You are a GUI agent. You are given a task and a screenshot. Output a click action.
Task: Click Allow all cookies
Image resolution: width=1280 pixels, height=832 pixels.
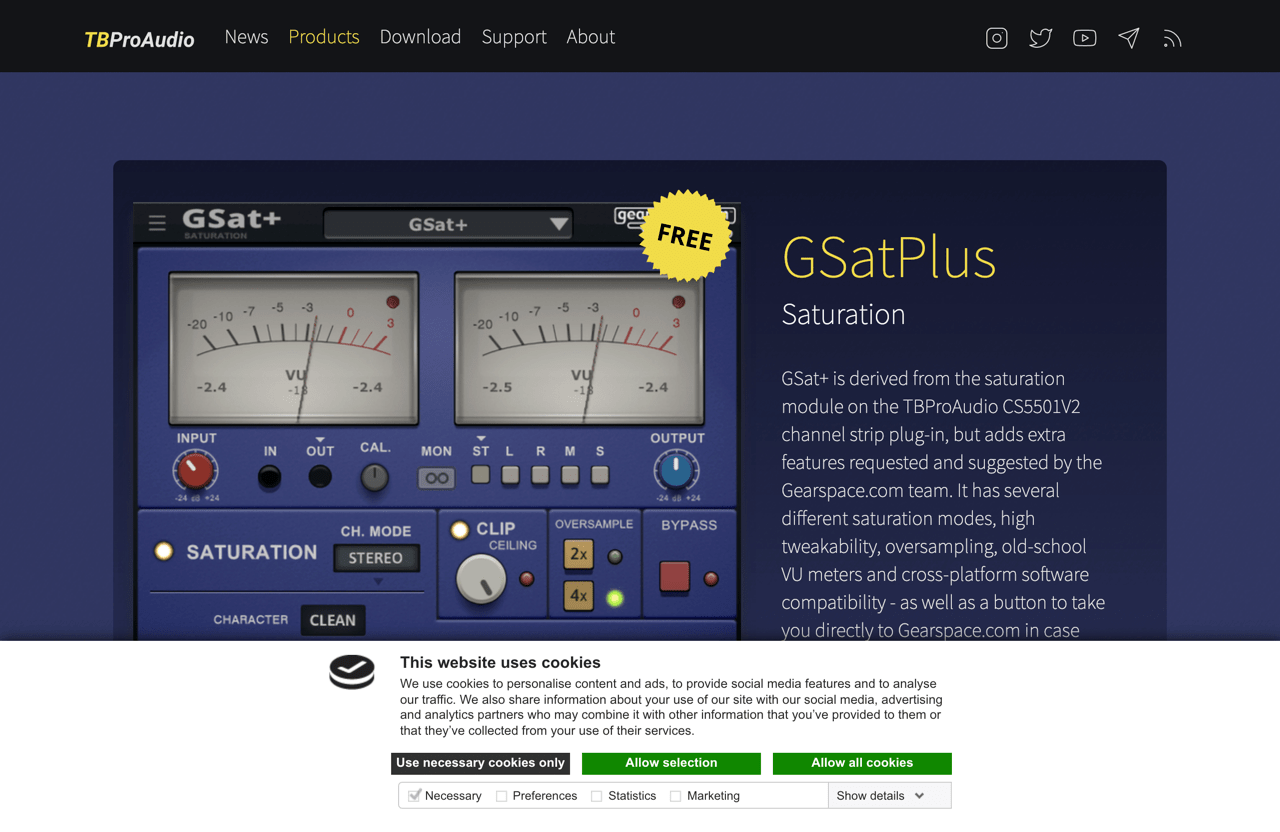click(862, 763)
